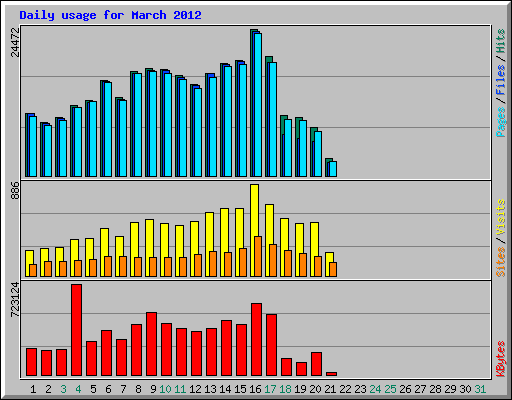Click the cyan pages bar for day 8
The image size is (512, 400).
pyautogui.click(x=138, y=125)
